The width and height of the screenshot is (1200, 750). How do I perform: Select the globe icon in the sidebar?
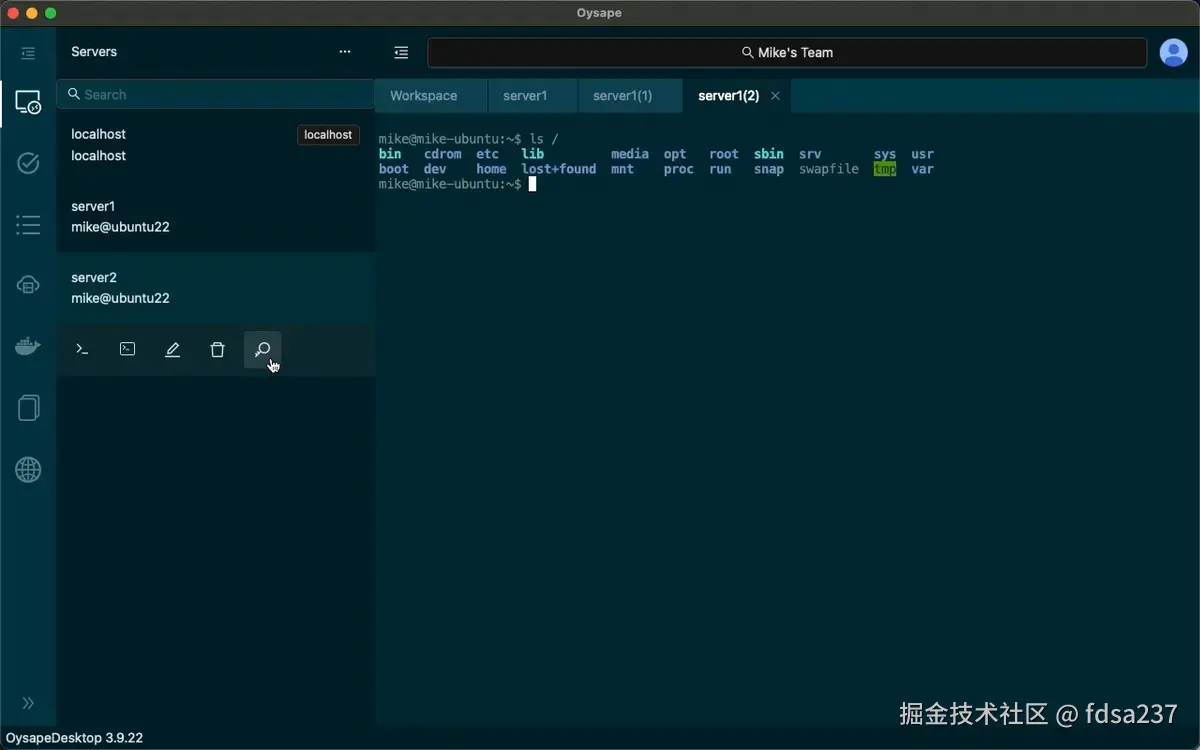pos(28,469)
